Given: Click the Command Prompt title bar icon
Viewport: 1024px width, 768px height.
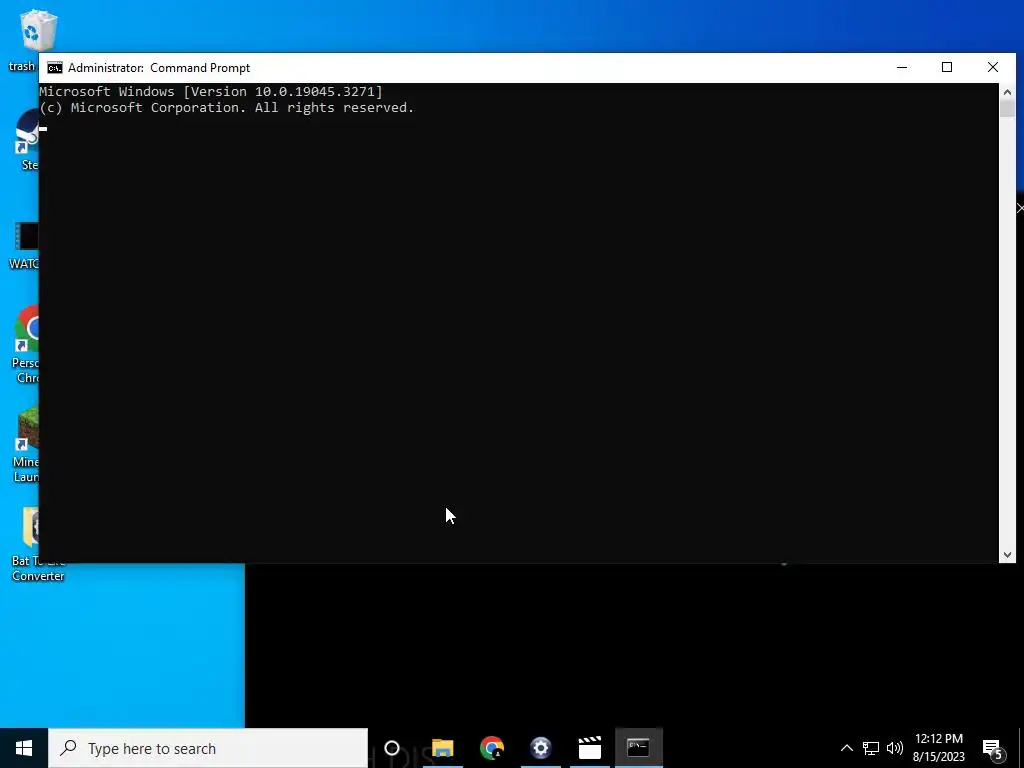Looking at the screenshot, I should [55, 68].
